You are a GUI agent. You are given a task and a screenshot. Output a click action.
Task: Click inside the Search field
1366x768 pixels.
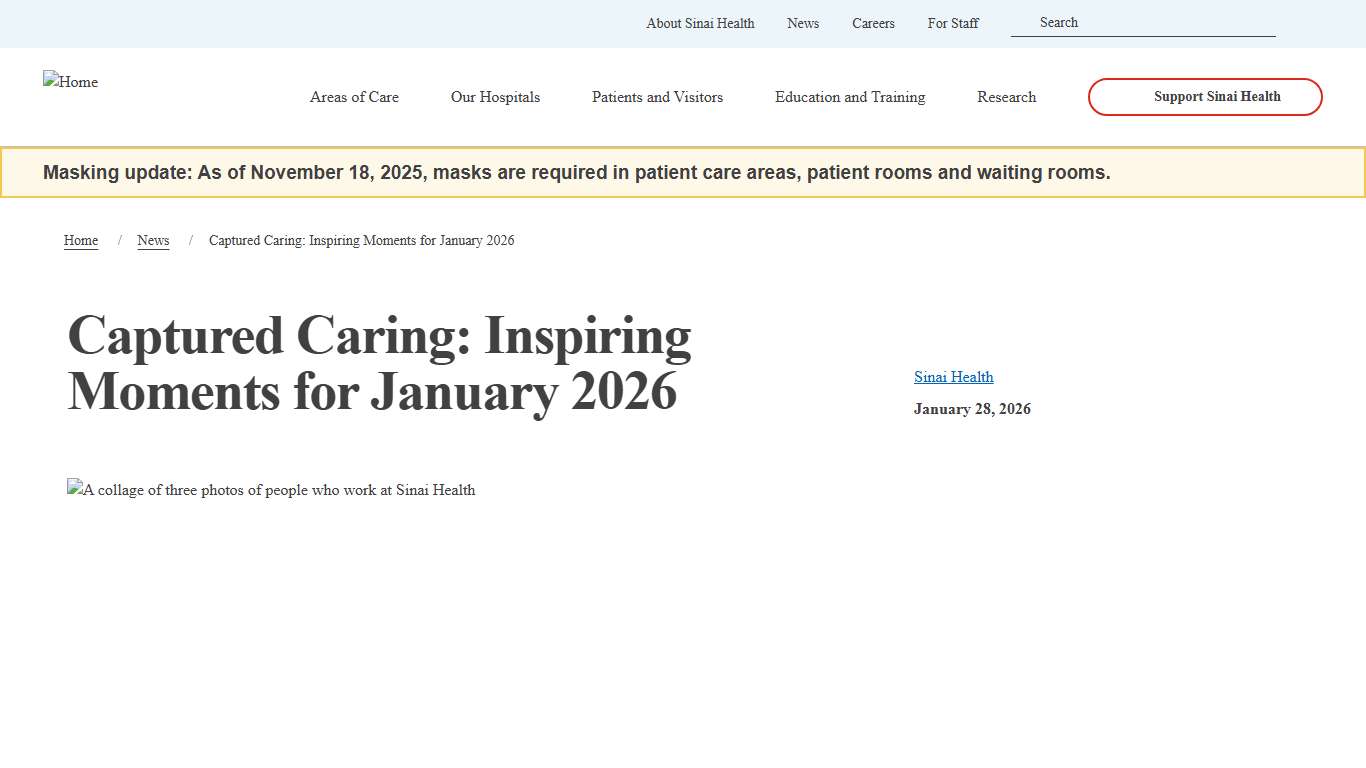click(x=1143, y=22)
